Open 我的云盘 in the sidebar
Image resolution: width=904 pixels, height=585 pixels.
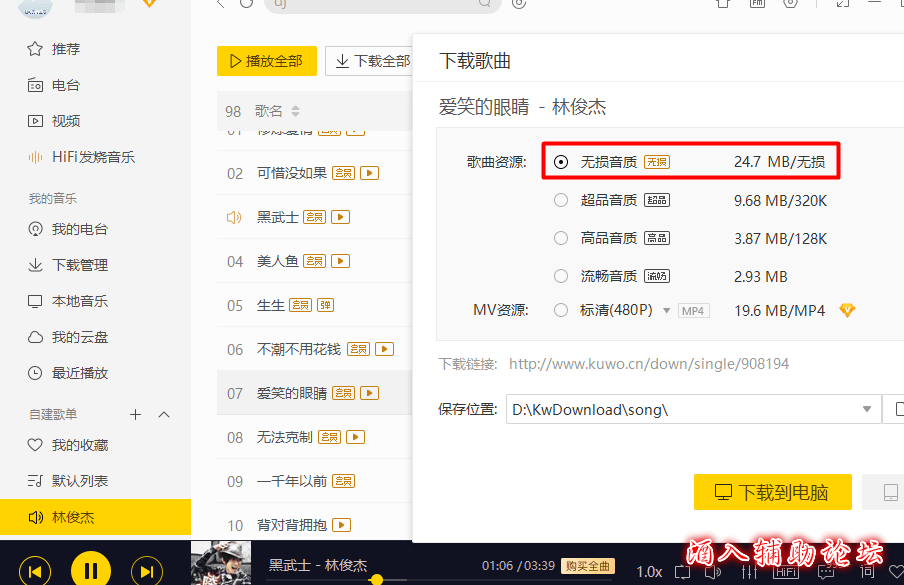(79, 337)
